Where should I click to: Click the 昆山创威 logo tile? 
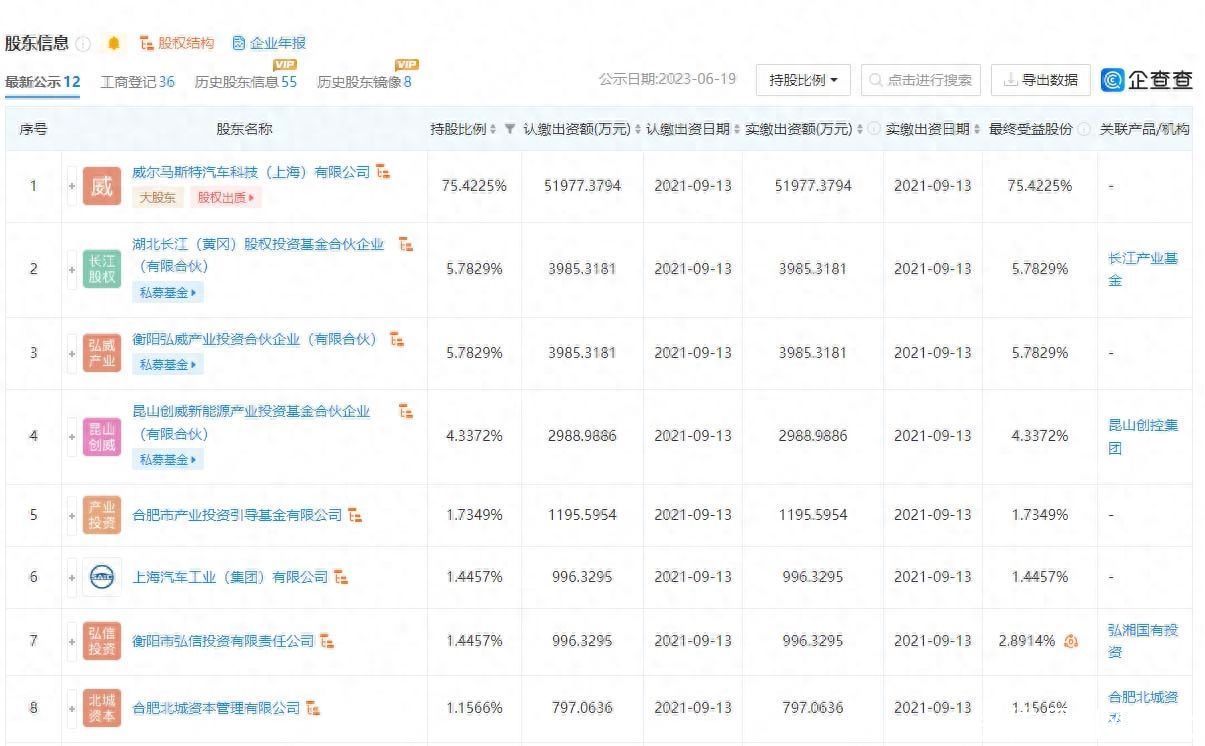(102, 436)
